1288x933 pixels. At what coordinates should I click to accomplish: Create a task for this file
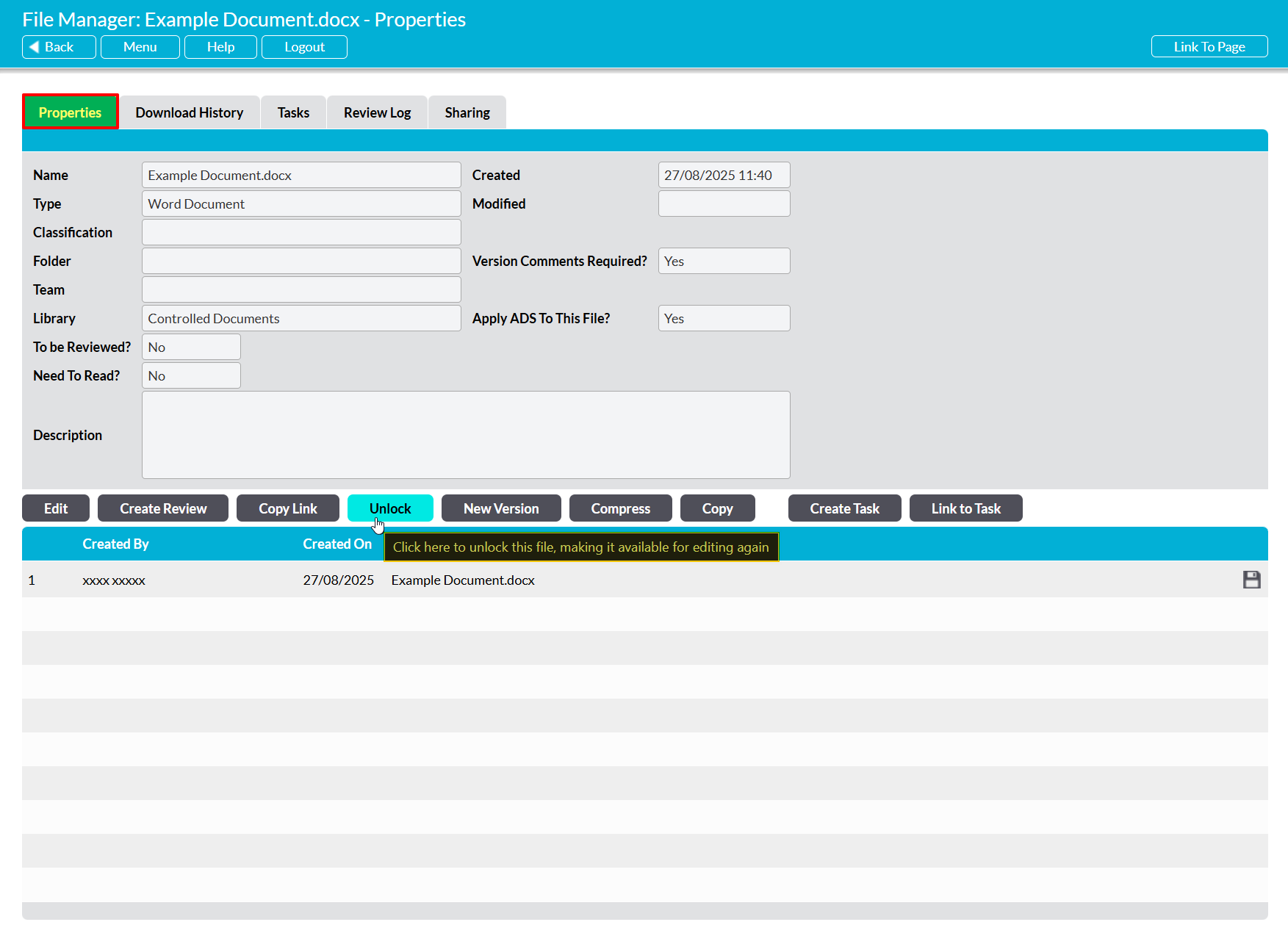(x=844, y=508)
